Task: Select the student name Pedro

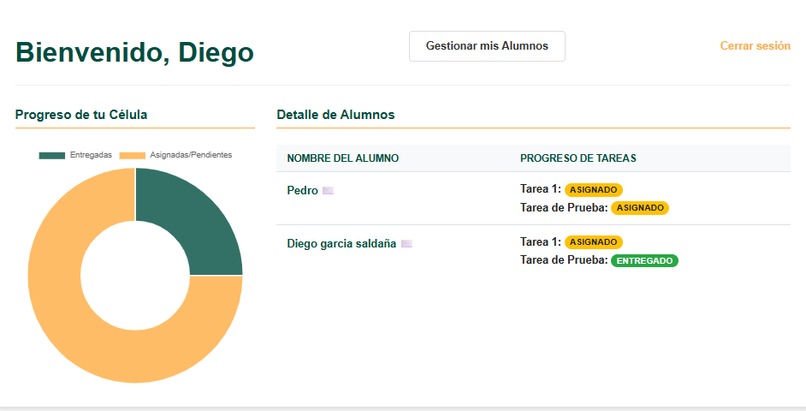Action: point(302,191)
